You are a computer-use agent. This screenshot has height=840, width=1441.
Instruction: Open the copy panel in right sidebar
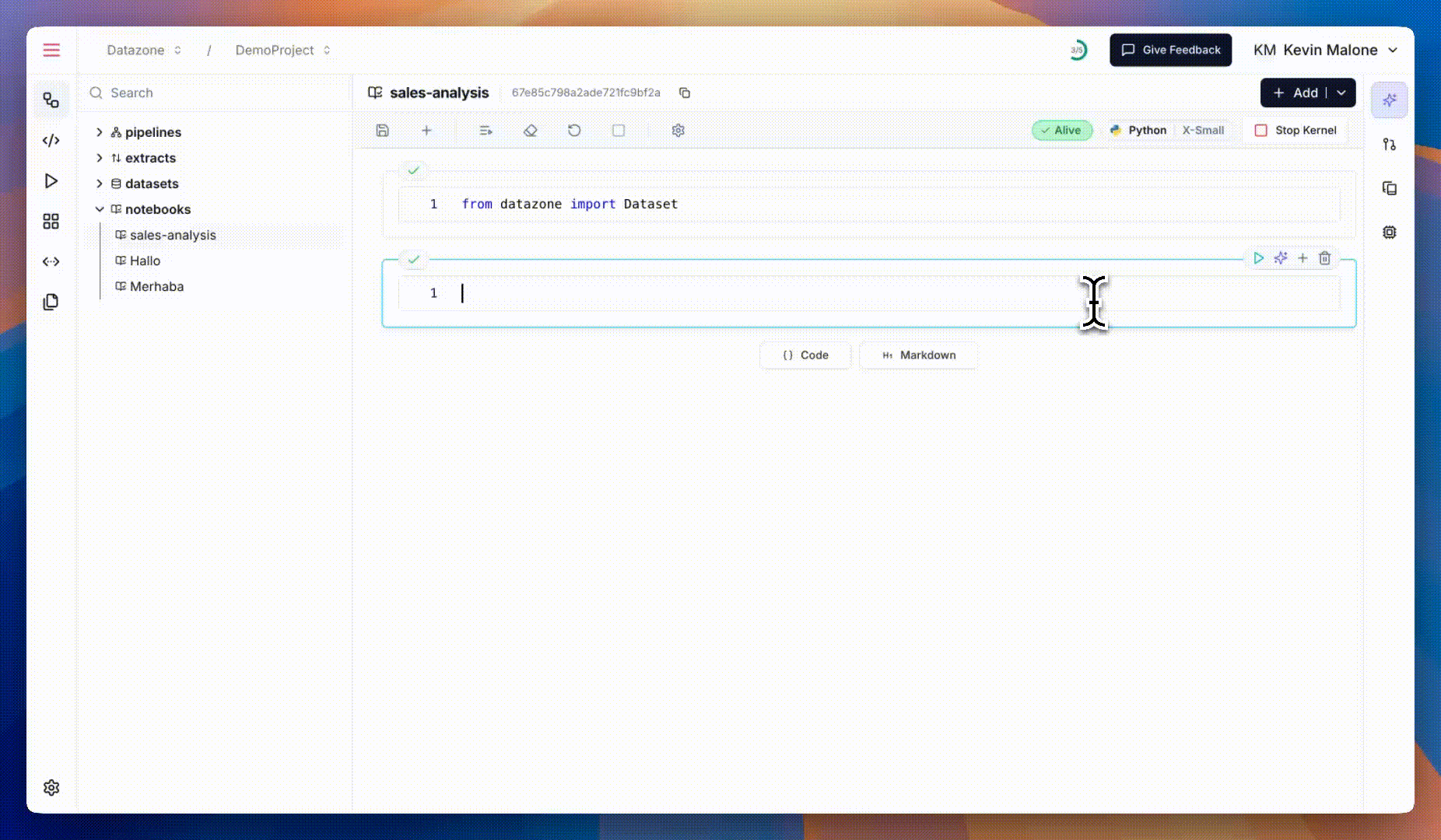[x=1390, y=188]
